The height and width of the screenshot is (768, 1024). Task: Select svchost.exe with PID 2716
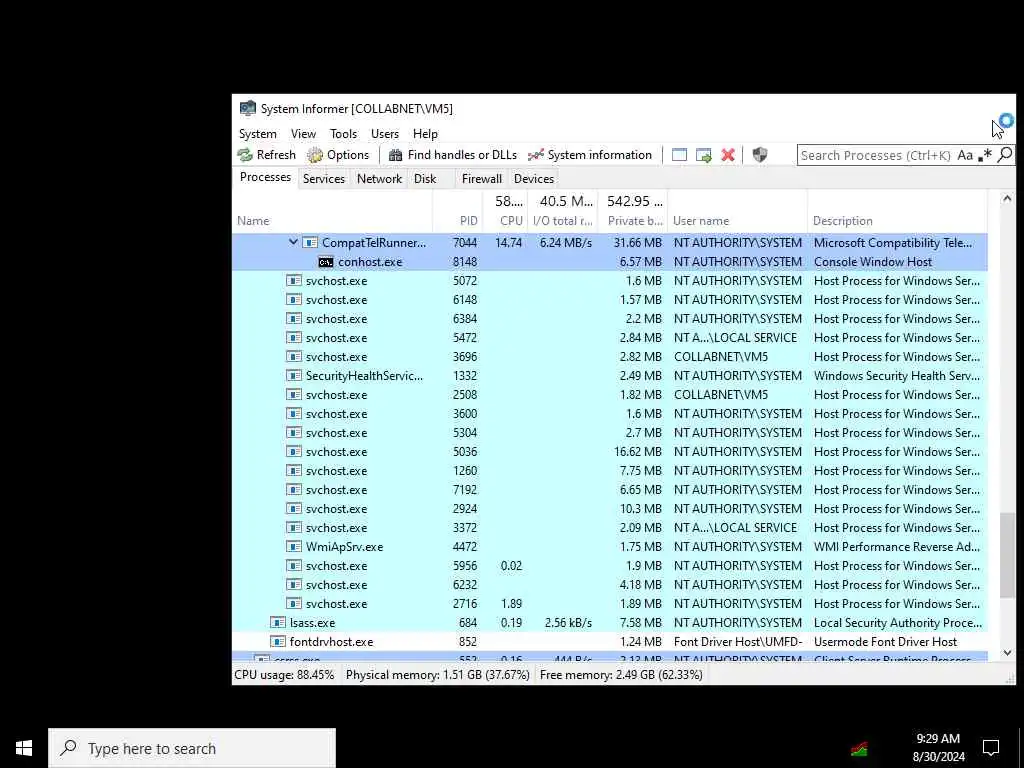click(x=610, y=604)
